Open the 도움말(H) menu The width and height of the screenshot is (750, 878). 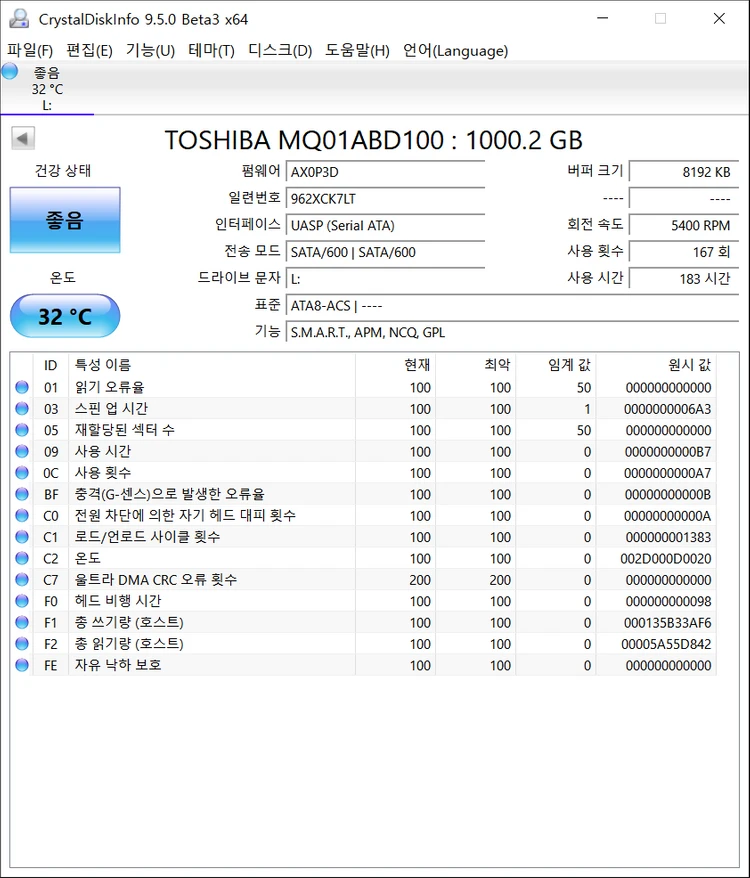coord(357,50)
